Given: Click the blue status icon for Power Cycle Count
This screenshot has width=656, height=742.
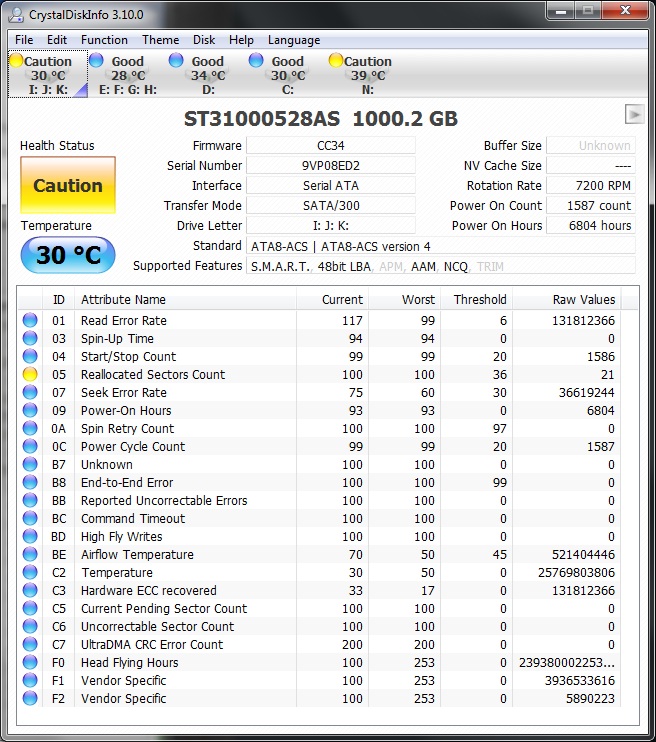Looking at the screenshot, I should click(x=30, y=446).
